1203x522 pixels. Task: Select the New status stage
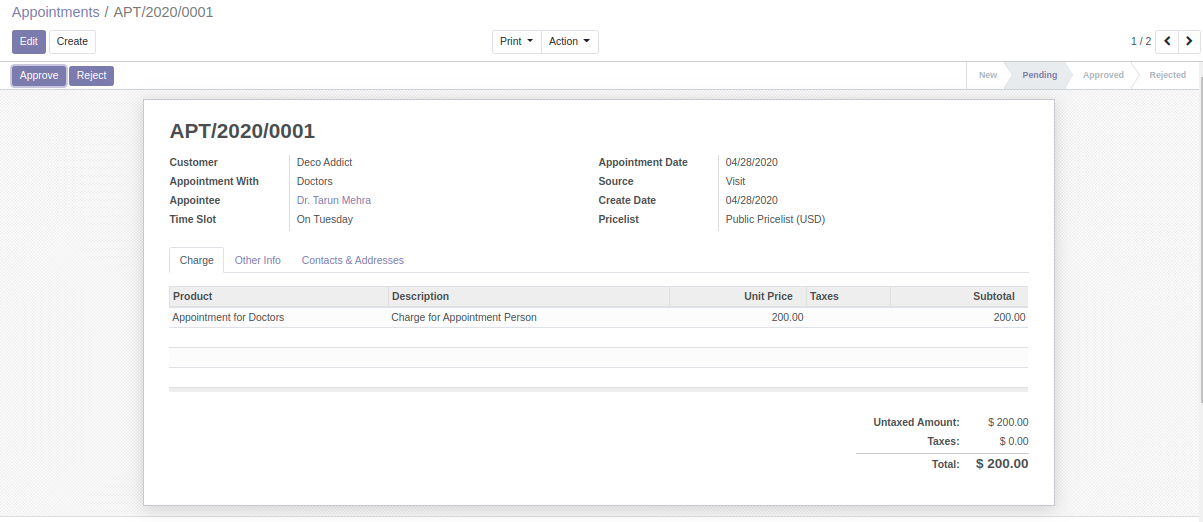[x=987, y=75]
